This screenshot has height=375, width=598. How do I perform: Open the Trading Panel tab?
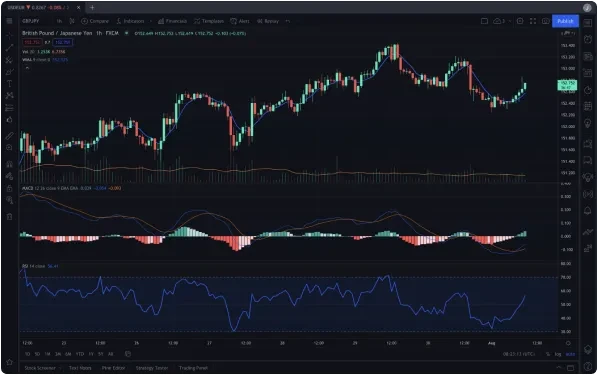[193, 368]
